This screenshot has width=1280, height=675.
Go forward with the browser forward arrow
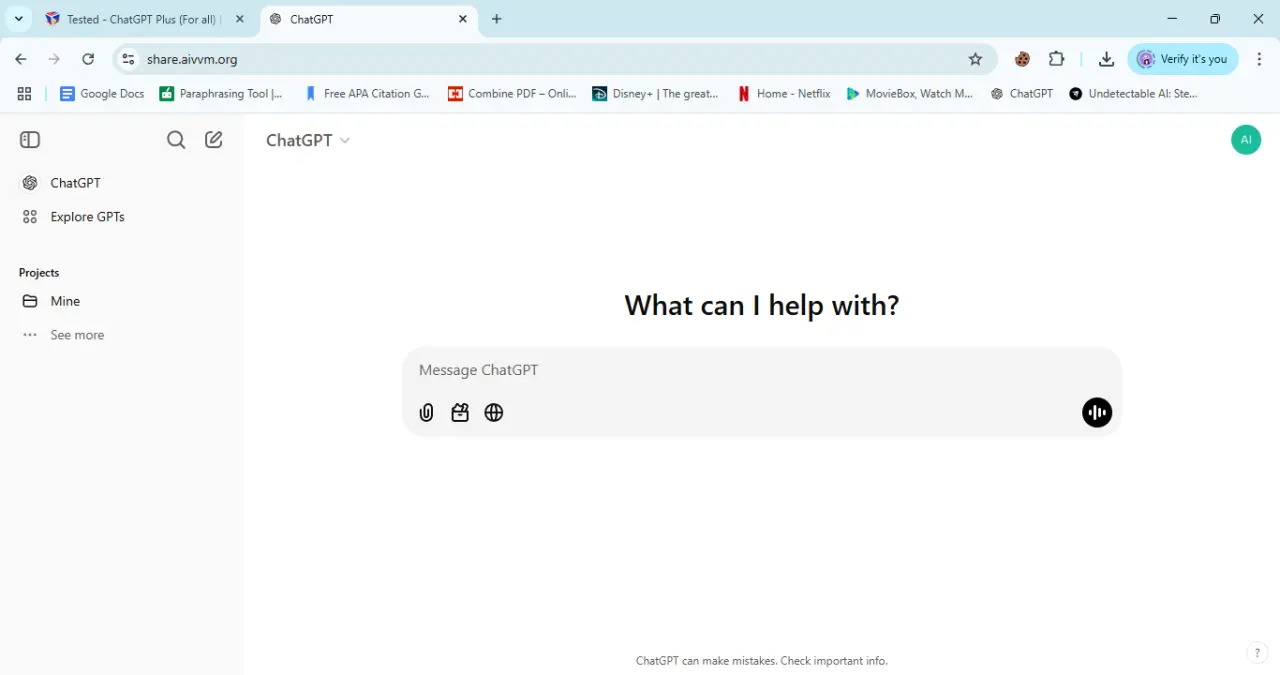[54, 59]
